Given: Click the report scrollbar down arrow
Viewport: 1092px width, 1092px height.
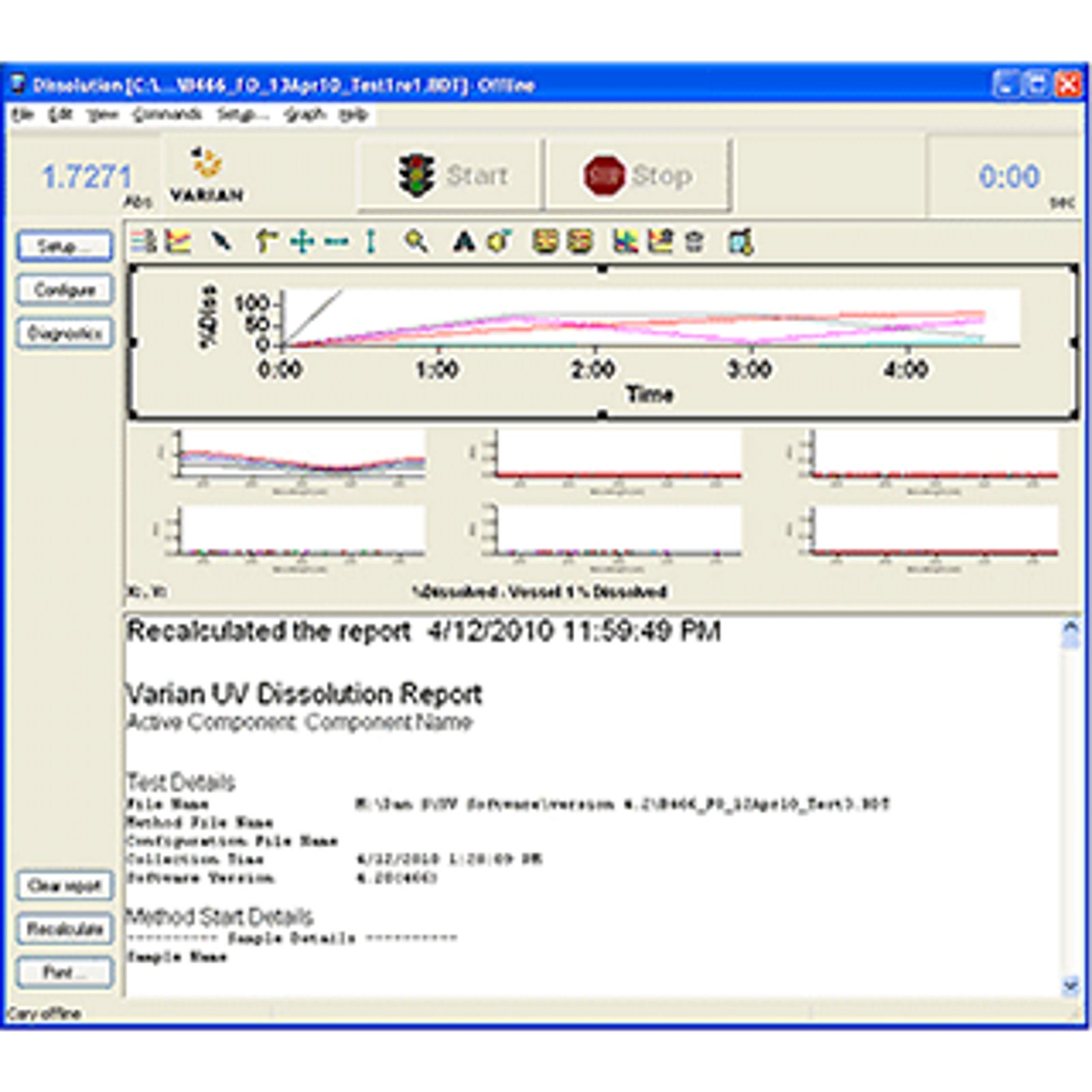Looking at the screenshot, I should click(1071, 986).
